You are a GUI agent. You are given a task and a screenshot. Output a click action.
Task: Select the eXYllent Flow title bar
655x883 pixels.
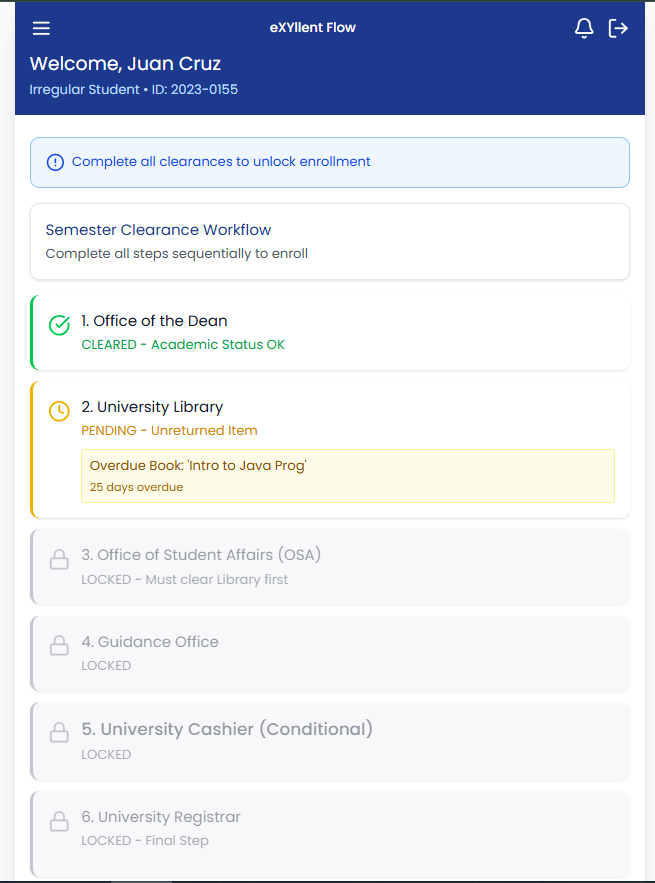313,27
